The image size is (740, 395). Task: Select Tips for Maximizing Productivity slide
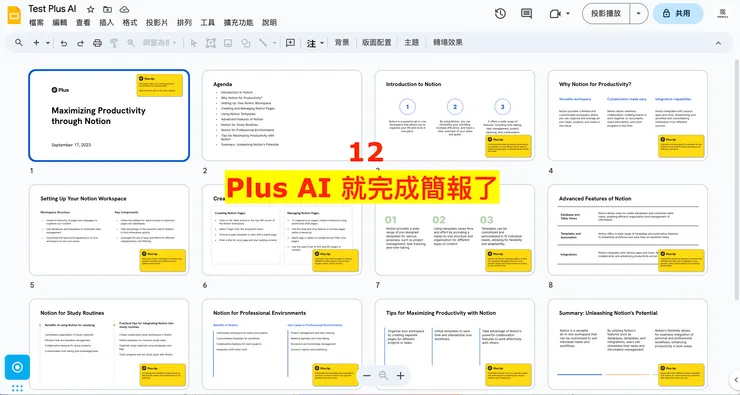[x=454, y=344]
